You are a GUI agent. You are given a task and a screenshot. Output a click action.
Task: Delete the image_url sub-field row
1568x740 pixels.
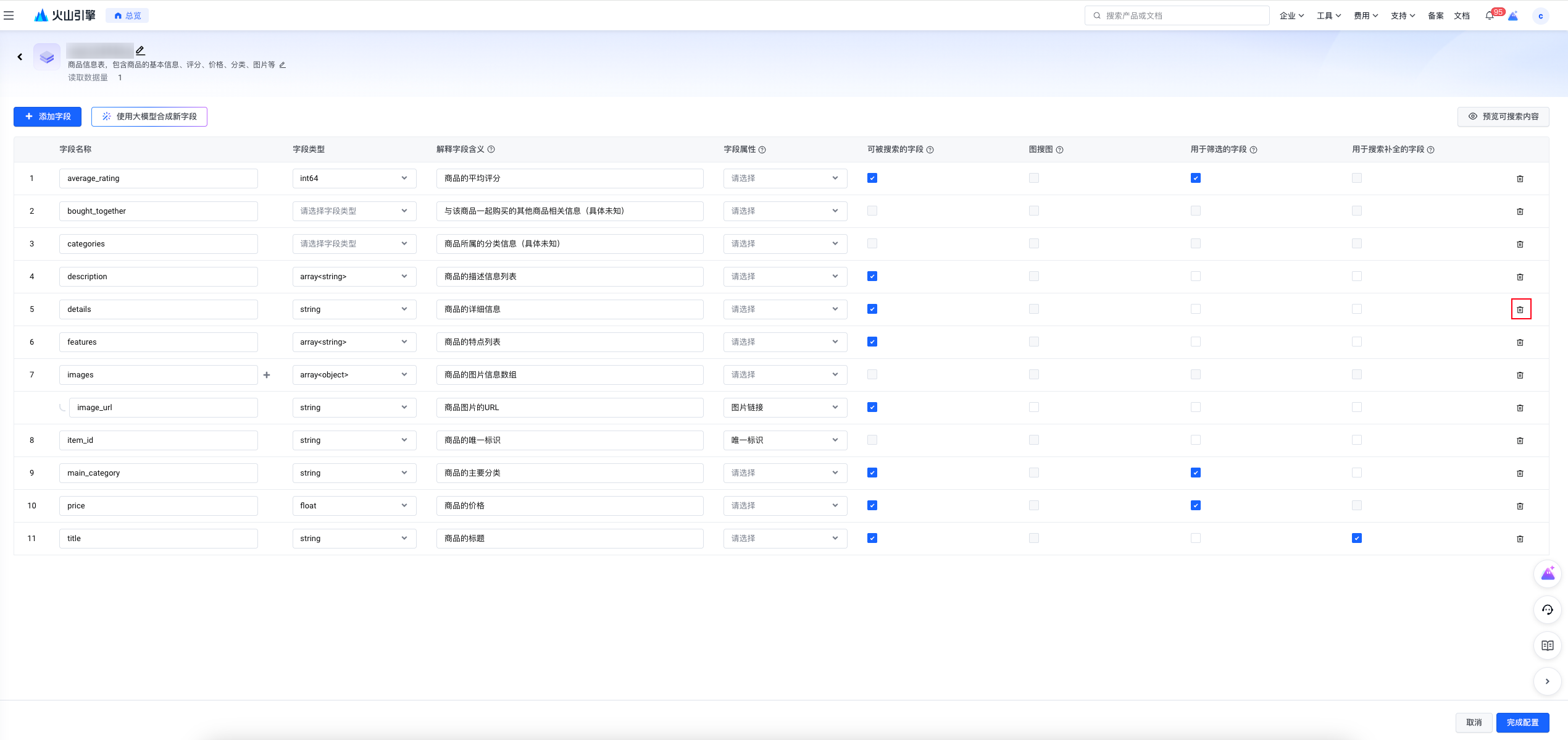click(1520, 408)
